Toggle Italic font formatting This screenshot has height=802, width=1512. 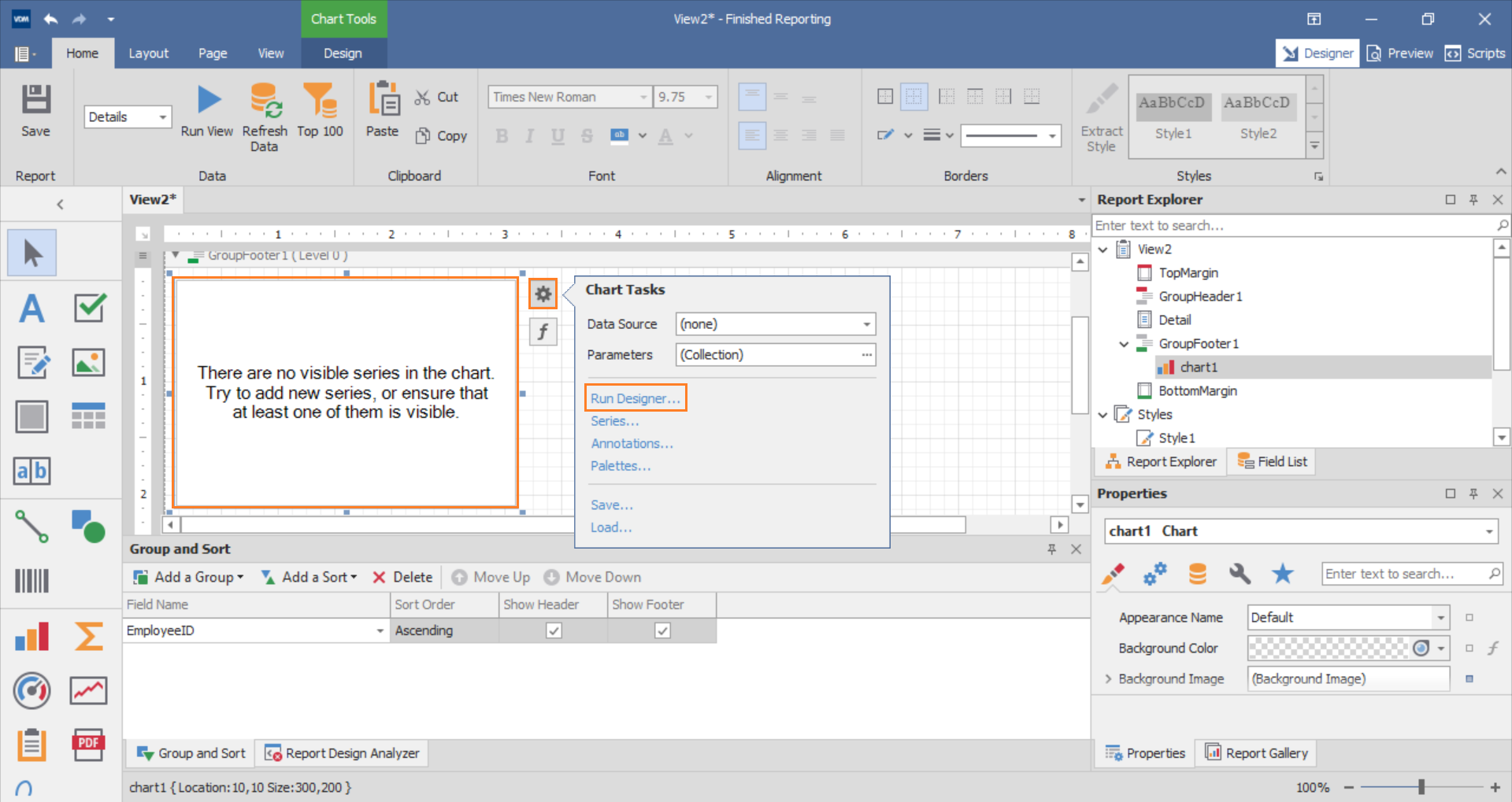click(x=530, y=135)
